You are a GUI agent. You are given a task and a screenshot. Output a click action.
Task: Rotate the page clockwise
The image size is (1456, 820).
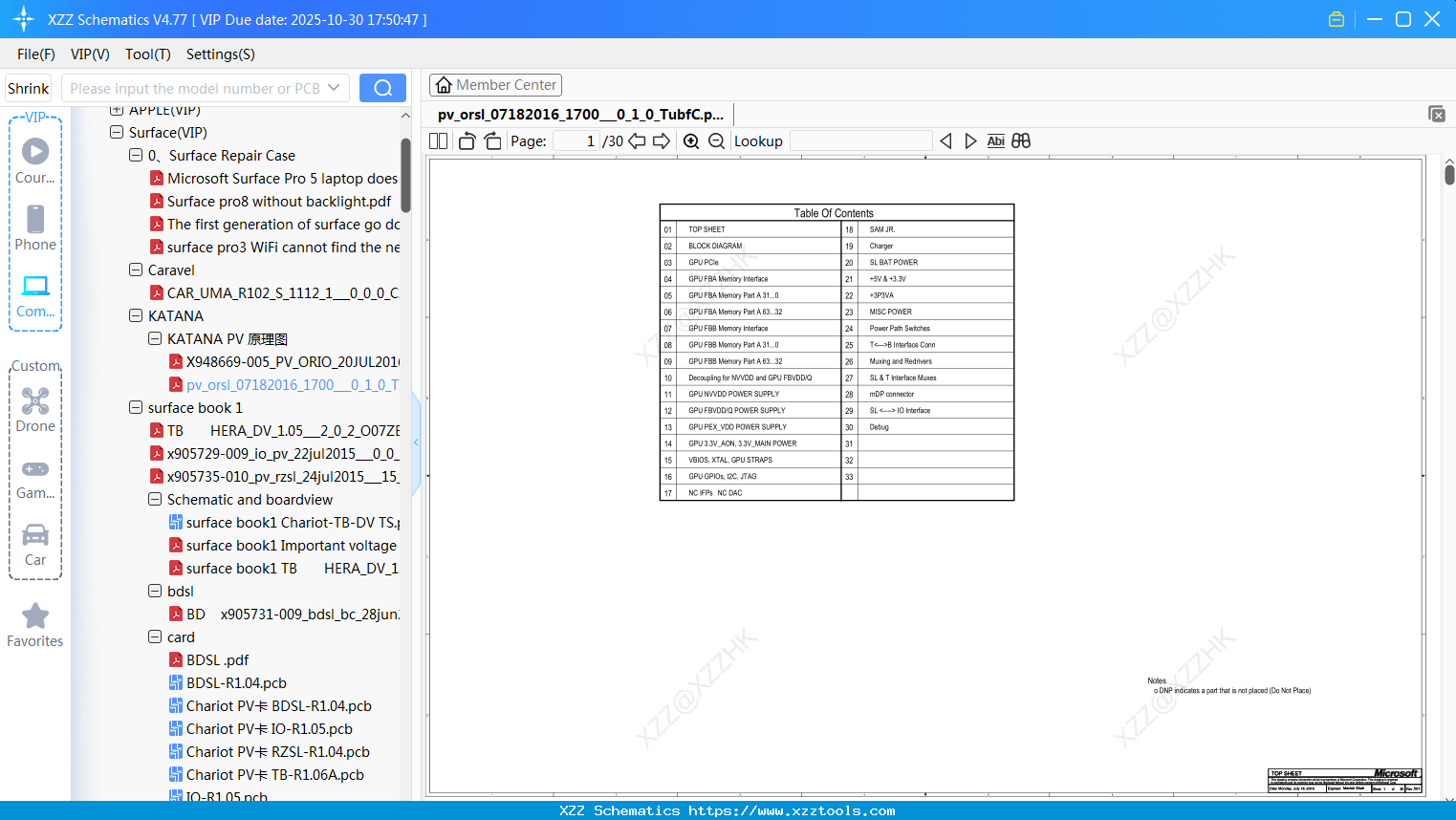(492, 141)
